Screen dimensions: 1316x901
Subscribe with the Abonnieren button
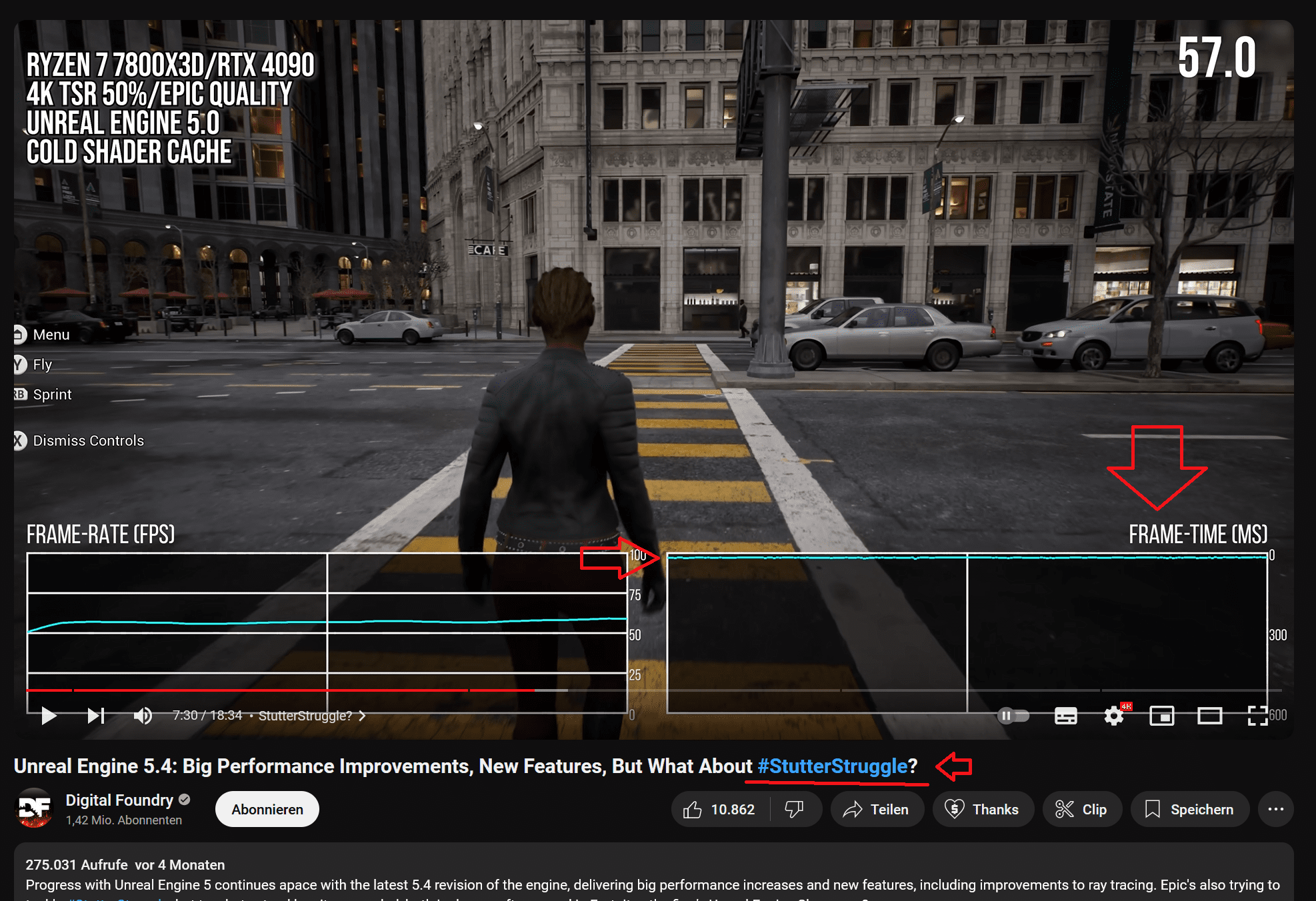(x=267, y=809)
